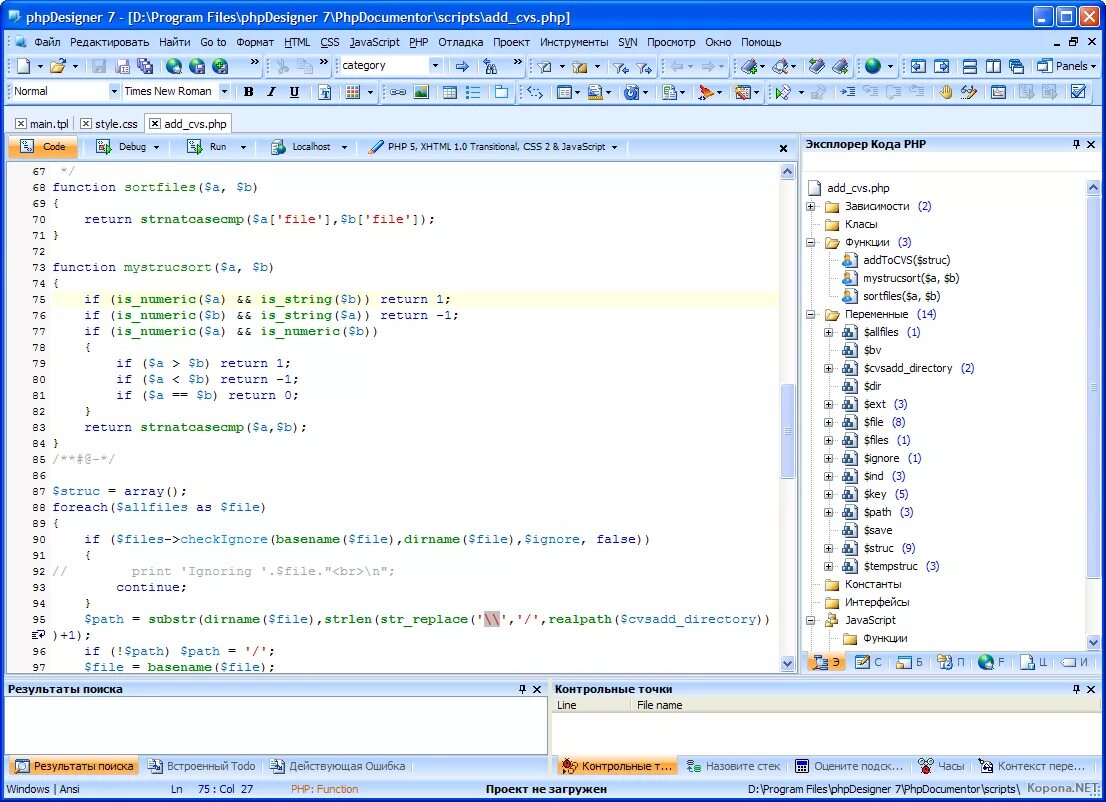
Task: Toggle underline formatting
Action: [292, 91]
